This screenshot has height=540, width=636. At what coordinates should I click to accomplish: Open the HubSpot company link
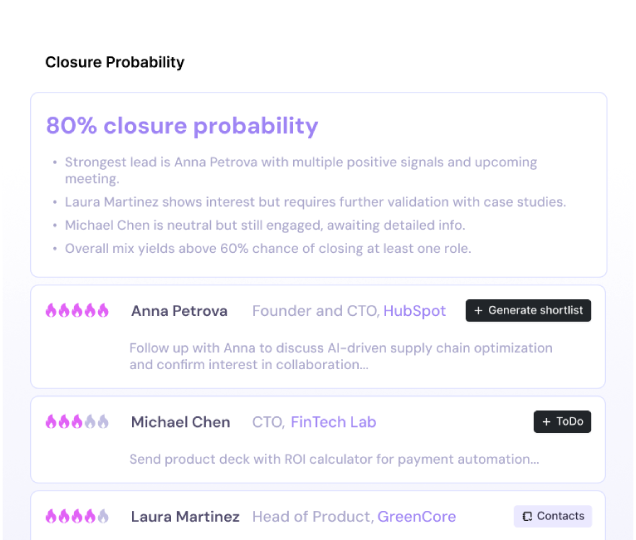coord(414,311)
